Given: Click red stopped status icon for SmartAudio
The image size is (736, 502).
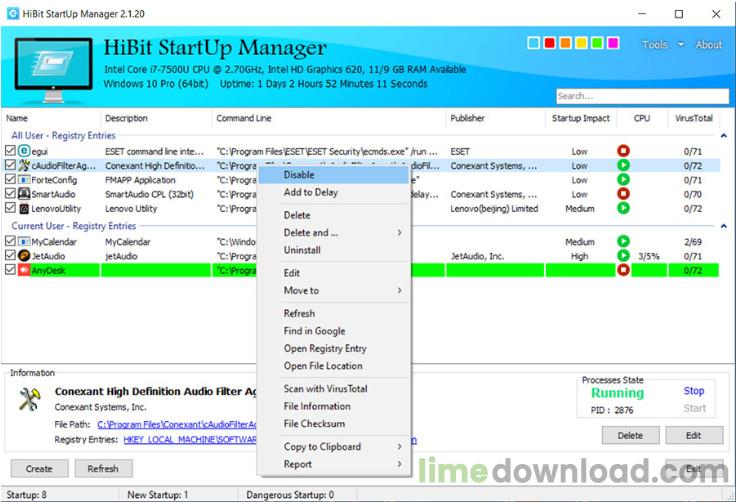Looking at the screenshot, I should tap(623, 193).
